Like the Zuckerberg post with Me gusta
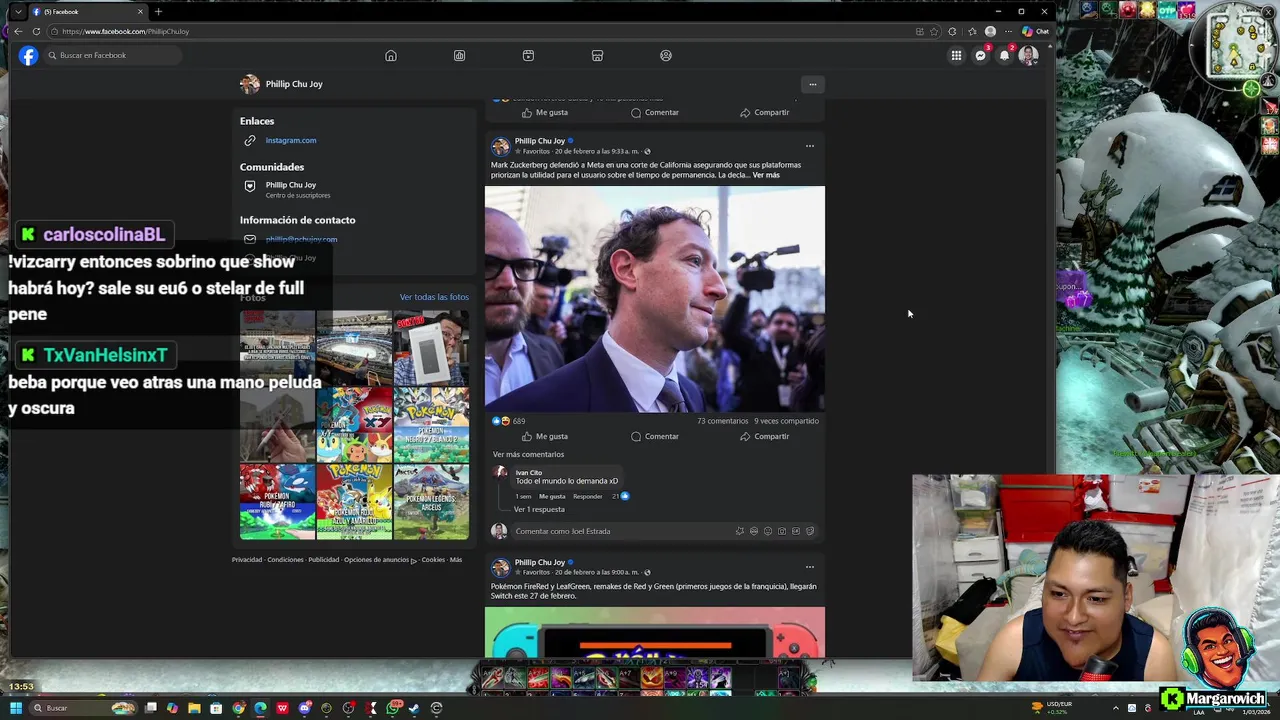The width and height of the screenshot is (1280, 720). click(544, 436)
